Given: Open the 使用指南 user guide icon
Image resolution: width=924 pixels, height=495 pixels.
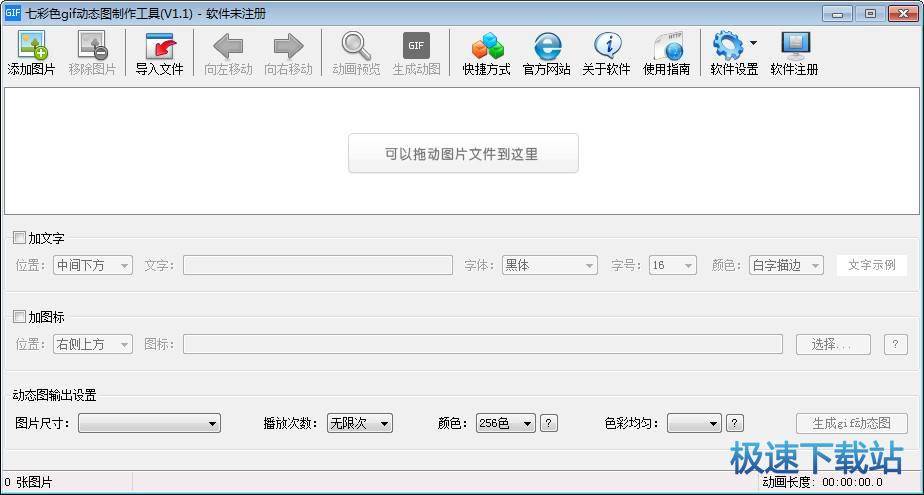Looking at the screenshot, I should click(x=666, y=46).
